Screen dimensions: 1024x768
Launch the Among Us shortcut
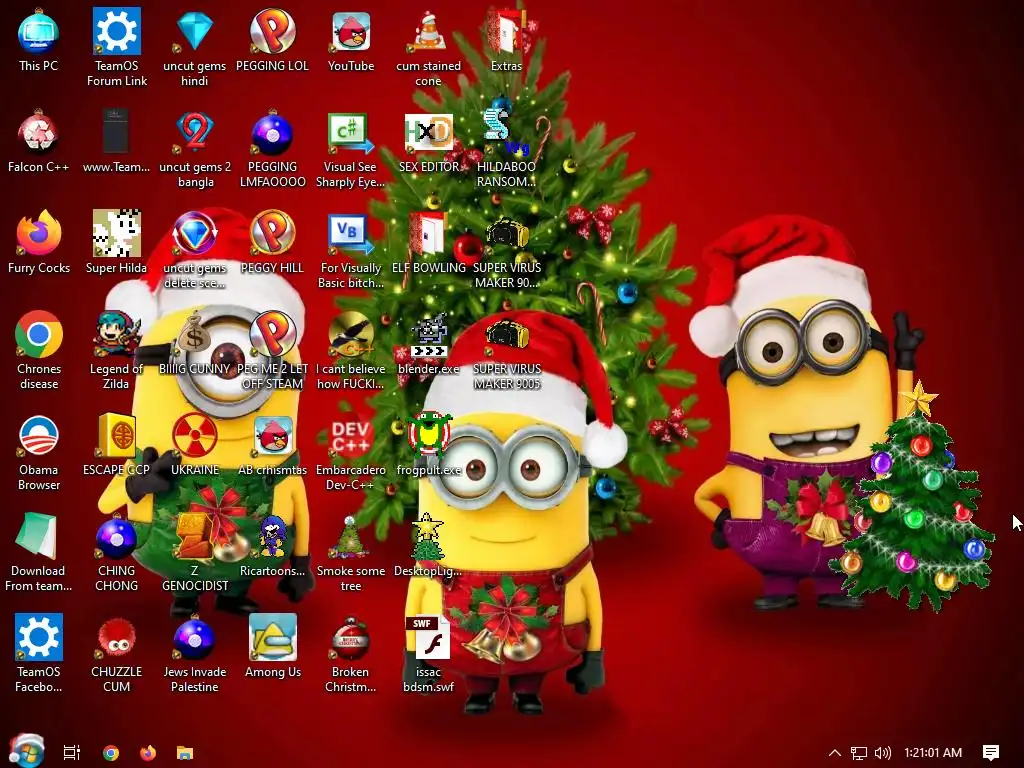click(x=272, y=647)
